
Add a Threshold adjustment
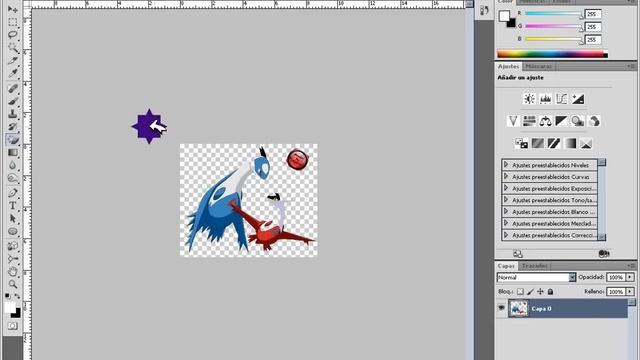[x=553, y=144]
